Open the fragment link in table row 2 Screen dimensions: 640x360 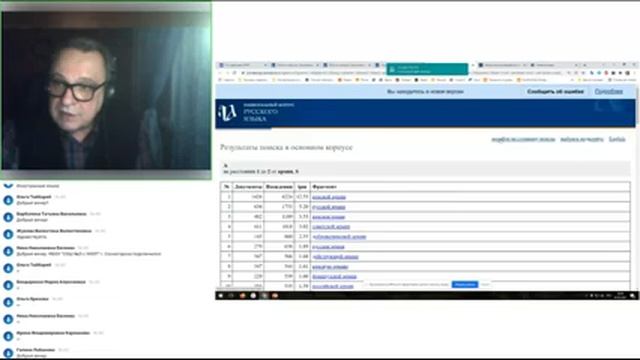coord(329,207)
